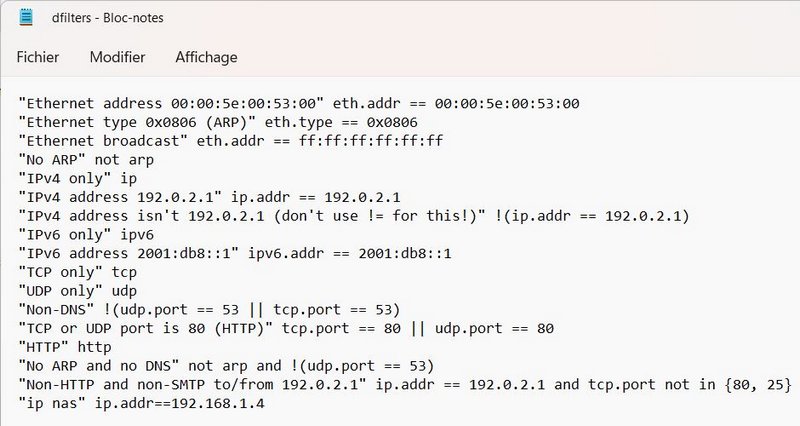The height and width of the screenshot is (426, 800).
Task: Open the Fichier menu
Action: [x=39, y=57]
